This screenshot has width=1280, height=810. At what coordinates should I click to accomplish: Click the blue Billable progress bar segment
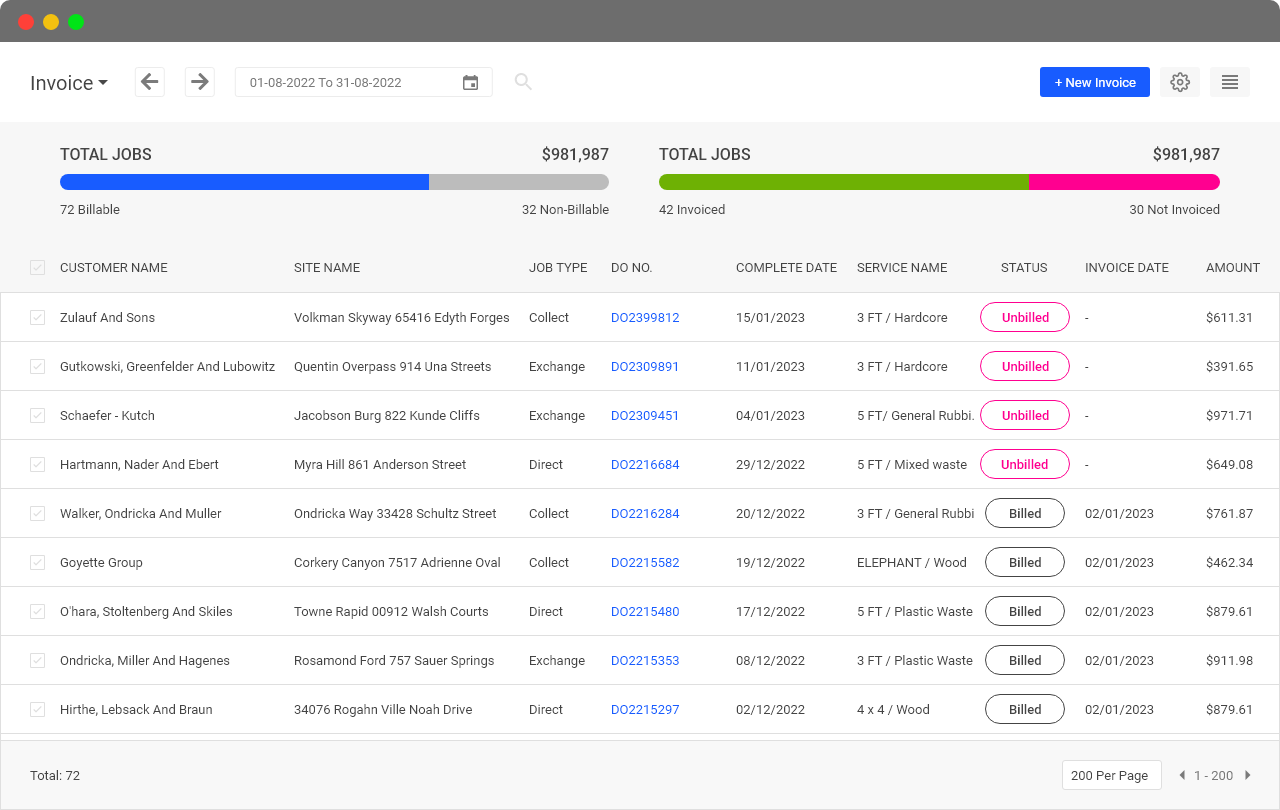(244, 182)
